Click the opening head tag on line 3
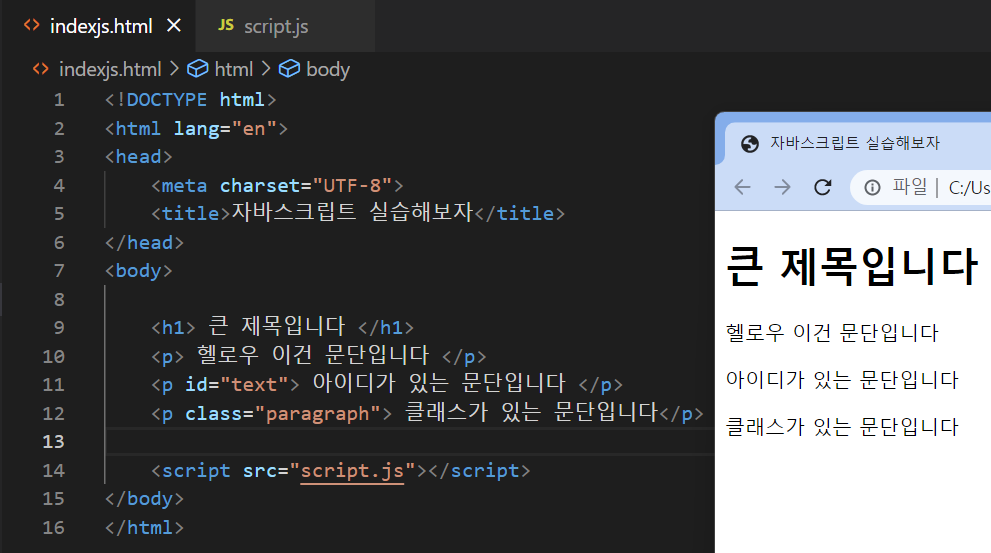The height and width of the screenshot is (553, 991). click(x=138, y=157)
